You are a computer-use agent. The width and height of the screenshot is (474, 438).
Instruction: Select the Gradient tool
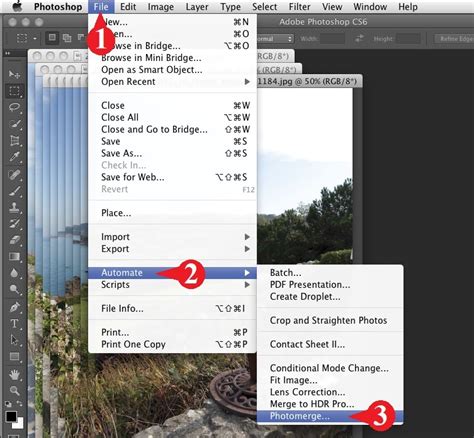(14, 257)
